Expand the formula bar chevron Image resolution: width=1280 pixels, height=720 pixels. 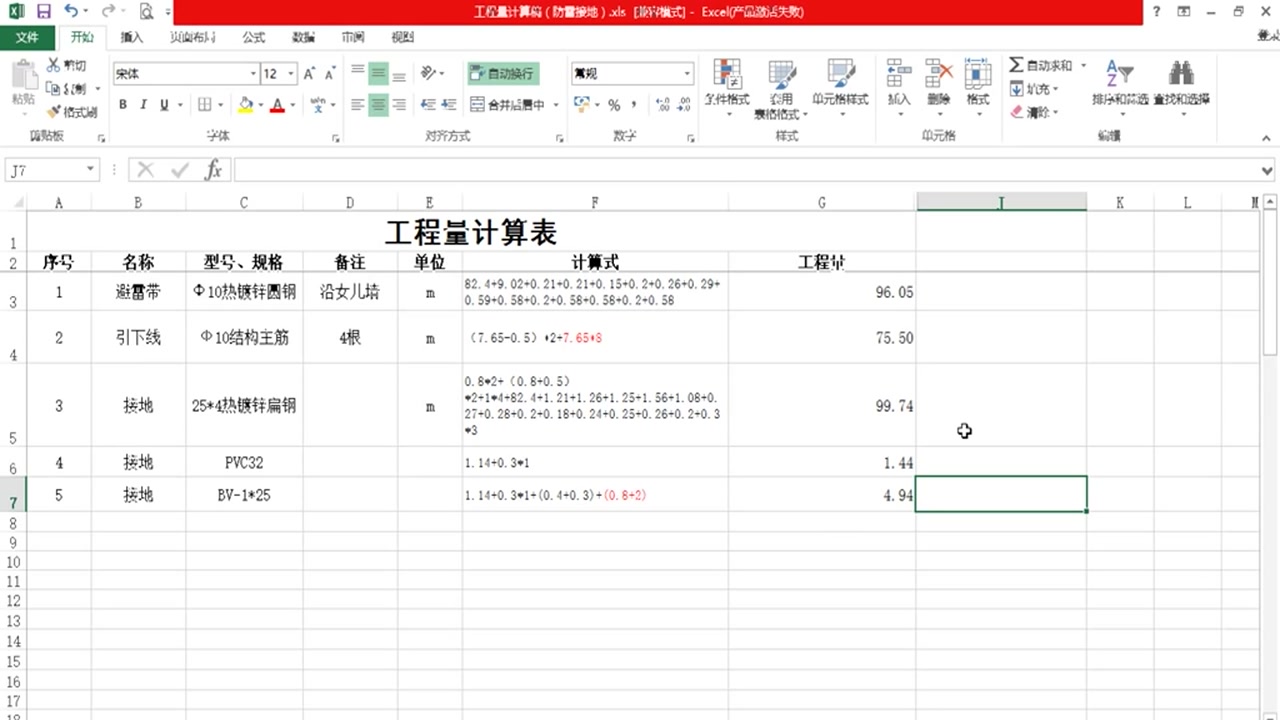pos(1268,170)
